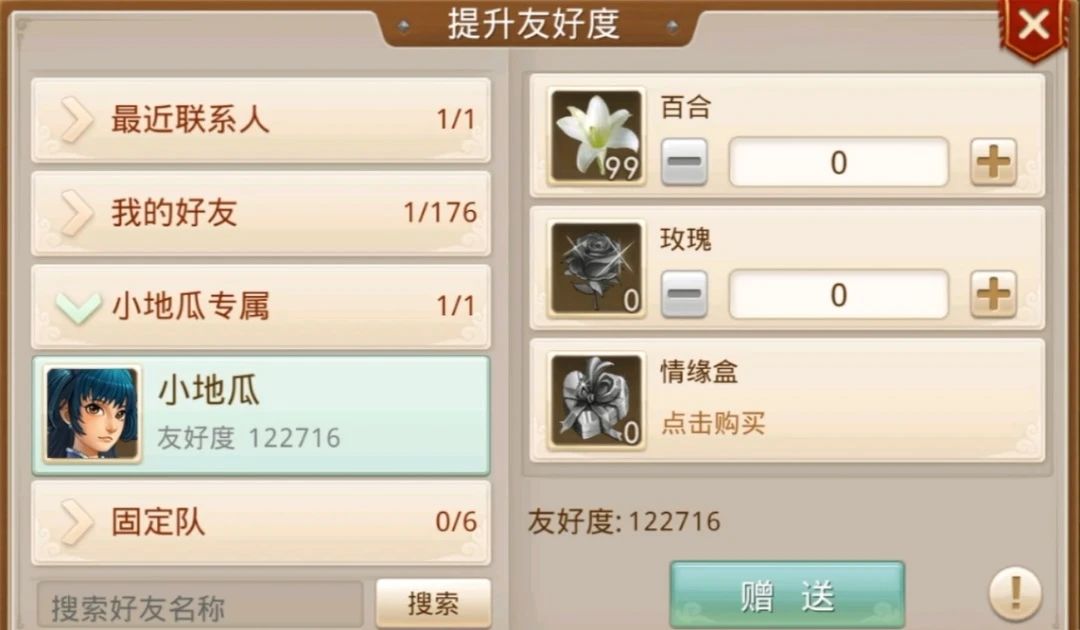1080x630 pixels.
Task: Click the 百合 quantity input box
Action: pos(838,162)
